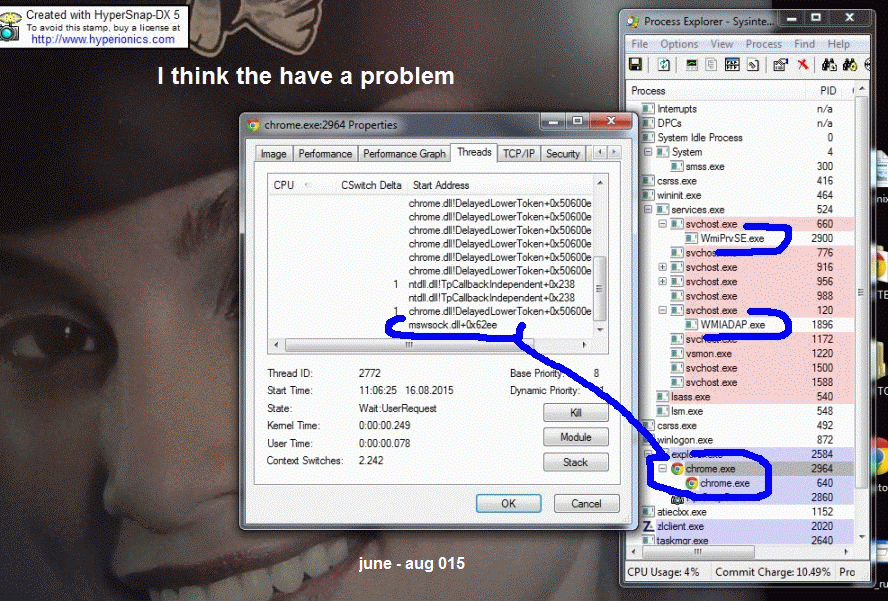Image resolution: width=888 pixels, height=601 pixels.
Task: Switch to the Security tab
Action: 563,154
